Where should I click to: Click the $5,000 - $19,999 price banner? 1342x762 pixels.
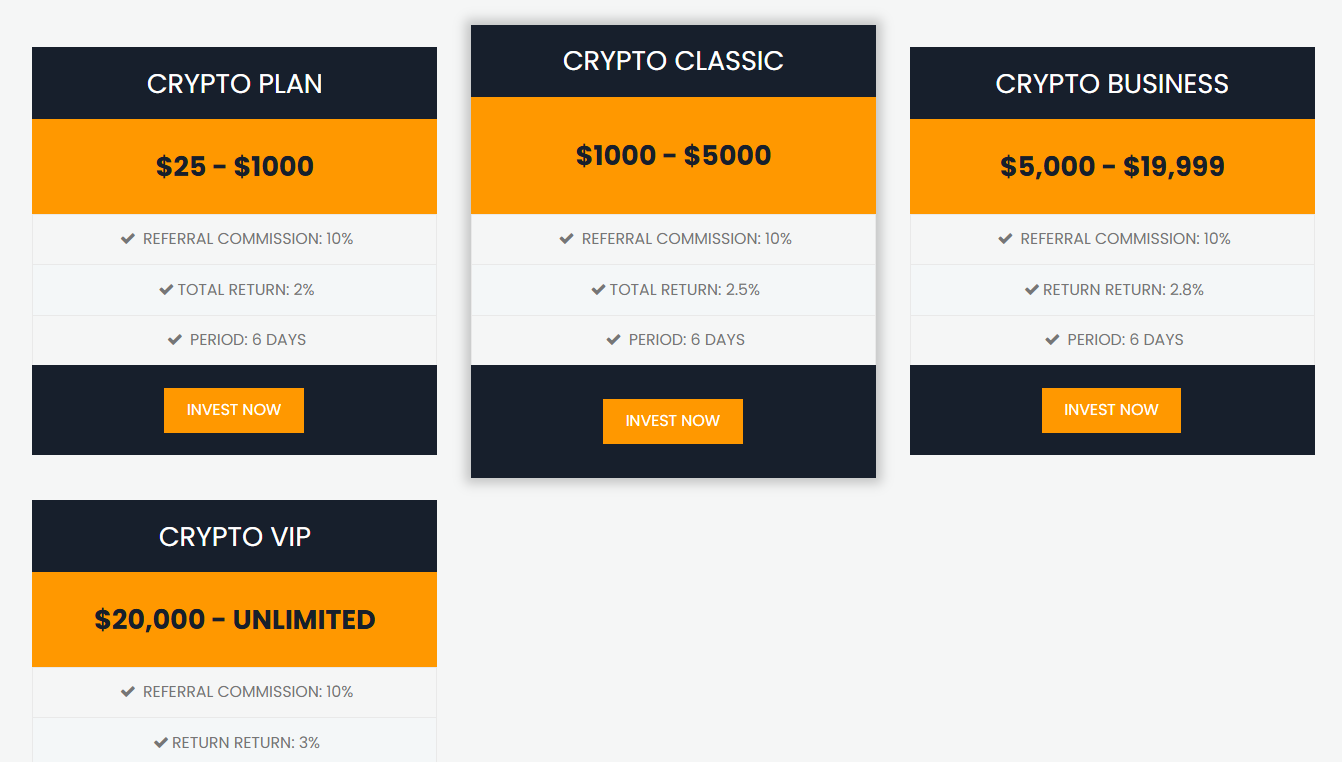[1112, 166]
